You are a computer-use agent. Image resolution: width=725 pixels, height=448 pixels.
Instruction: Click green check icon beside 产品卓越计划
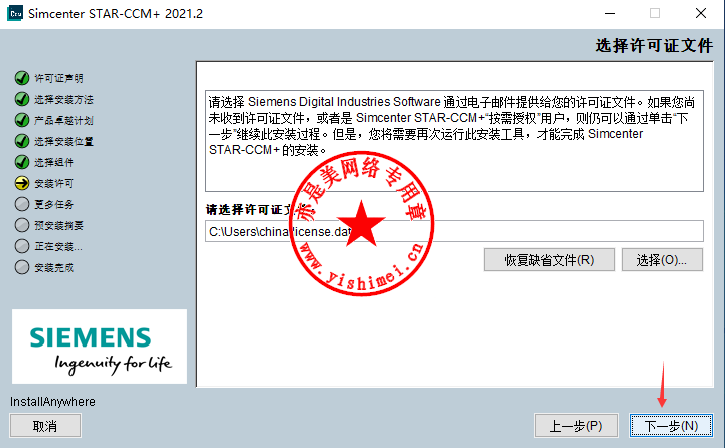tap(22, 120)
